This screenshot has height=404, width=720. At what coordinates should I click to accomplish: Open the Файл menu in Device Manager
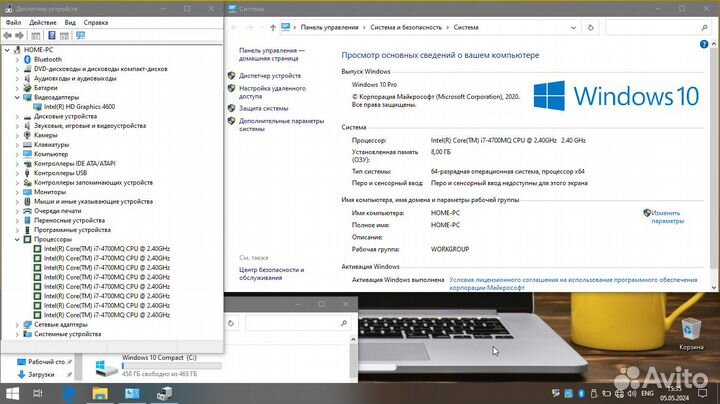pyautogui.click(x=13, y=22)
